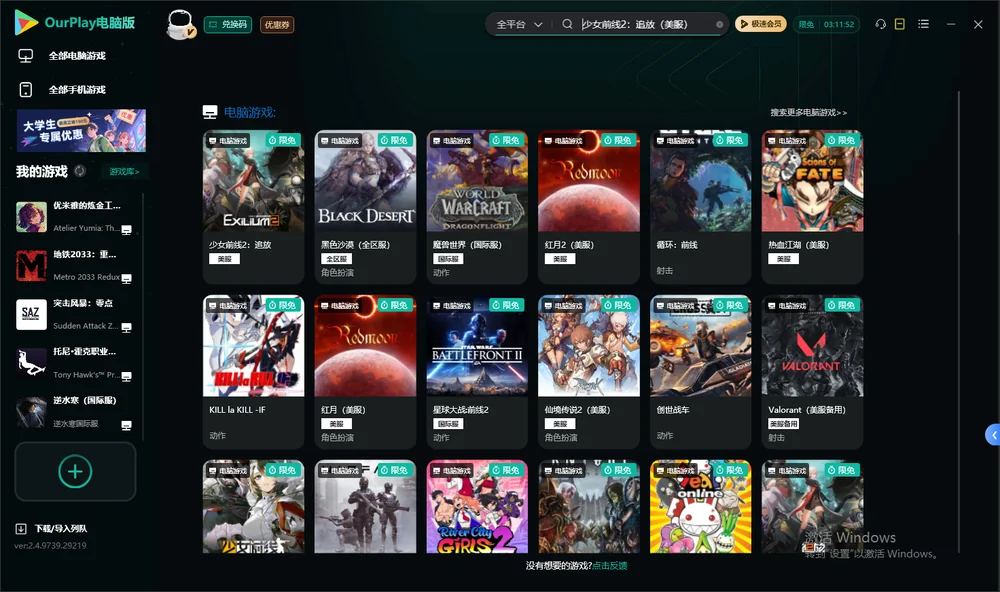Open 搜索更多电脑游戏 link
The image size is (1000, 592).
[x=808, y=112]
